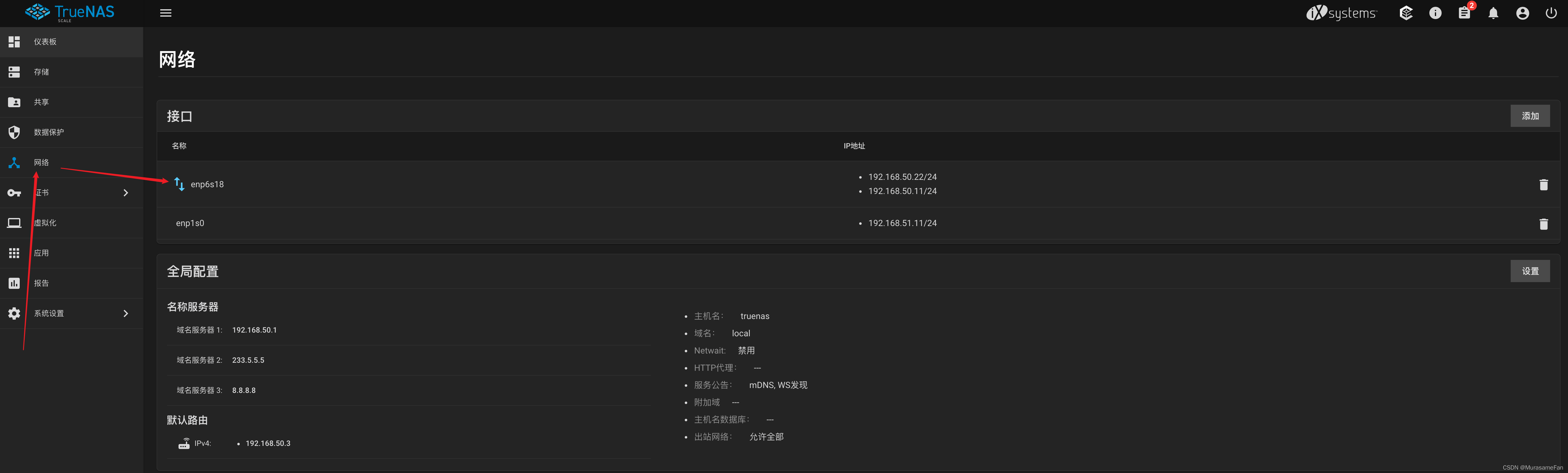Image resolution: width=1568 pixels, height=473 pixels.
Task: Expand the 系统设置 submenu chevron
Action: pos(125,314)
